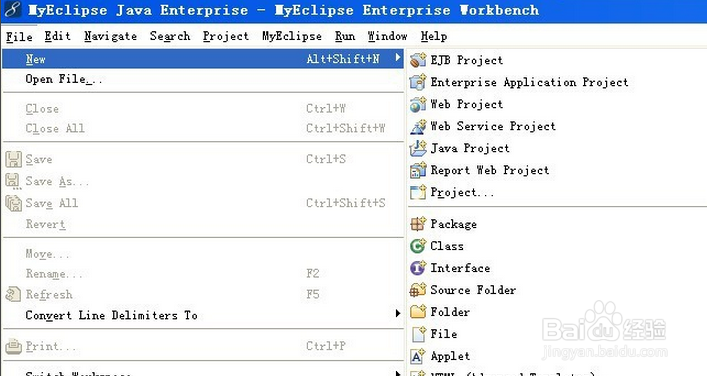Click the purple Interface icon
The height and width of the screenshot is (376, 707).
(418, 268)
